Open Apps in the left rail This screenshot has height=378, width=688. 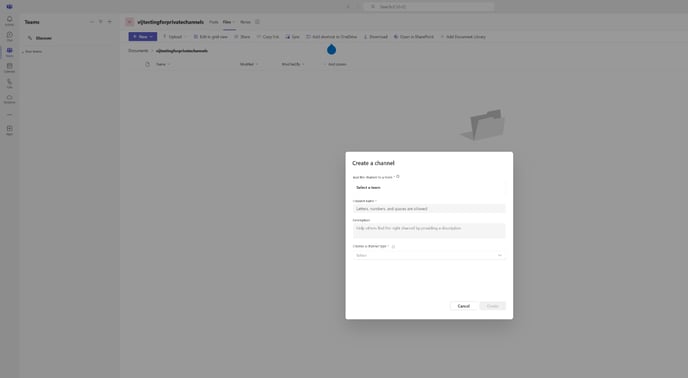pyautogui.click(x=9, y=130)
